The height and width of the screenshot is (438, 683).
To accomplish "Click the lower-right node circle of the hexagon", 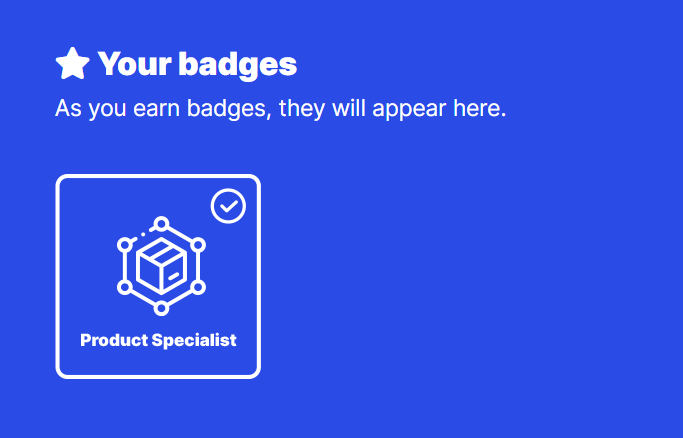I will (198, 287).
